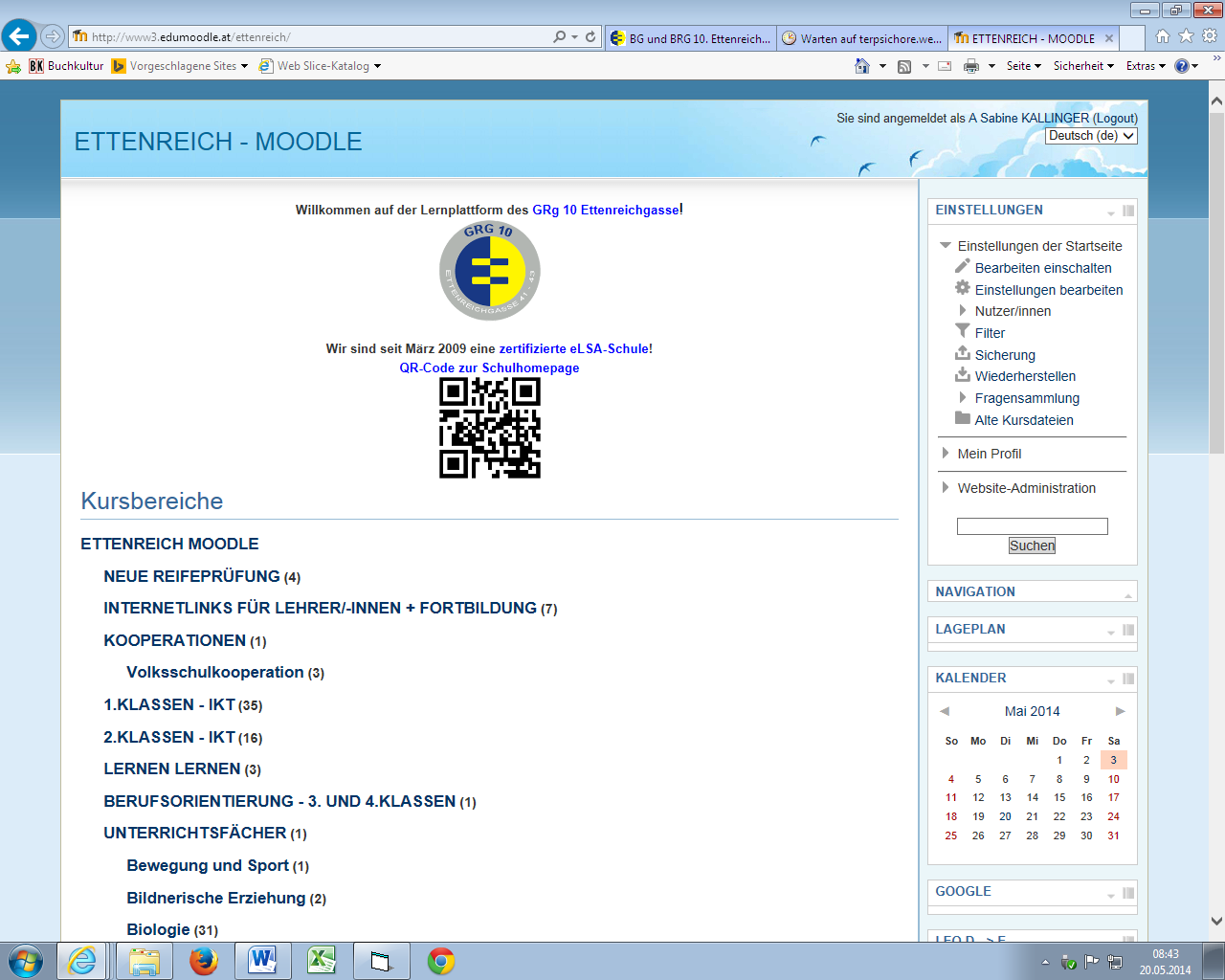1225x980 pixels.
Task: Open the browser Home icon
Action: click(x=1162, y=36)
